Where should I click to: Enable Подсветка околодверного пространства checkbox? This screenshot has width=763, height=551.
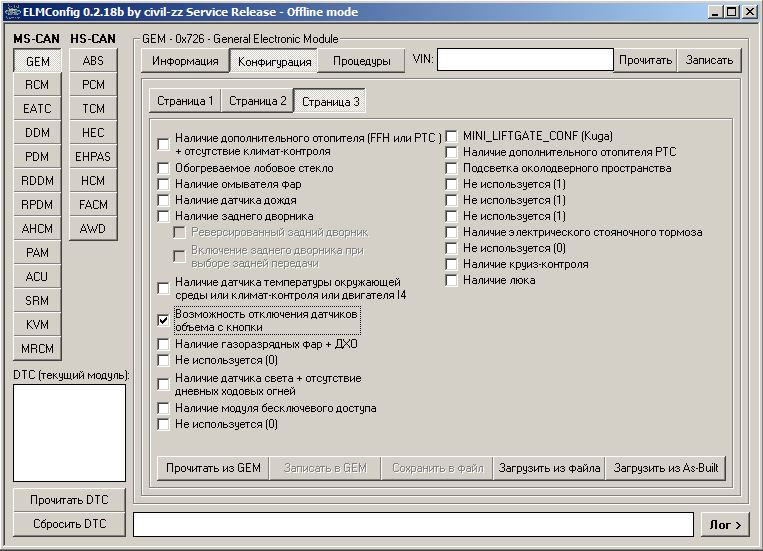[452, 168]
